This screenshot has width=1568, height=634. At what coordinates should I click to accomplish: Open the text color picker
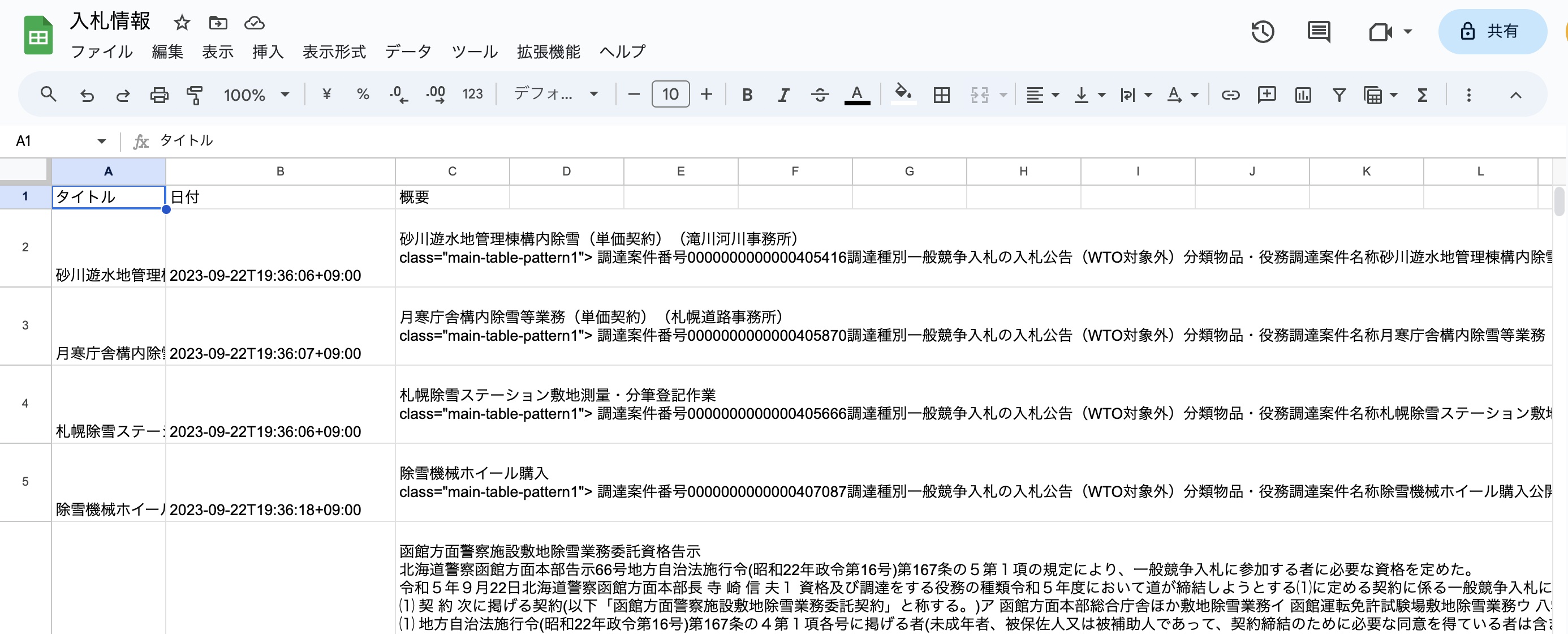click(856, 95)
